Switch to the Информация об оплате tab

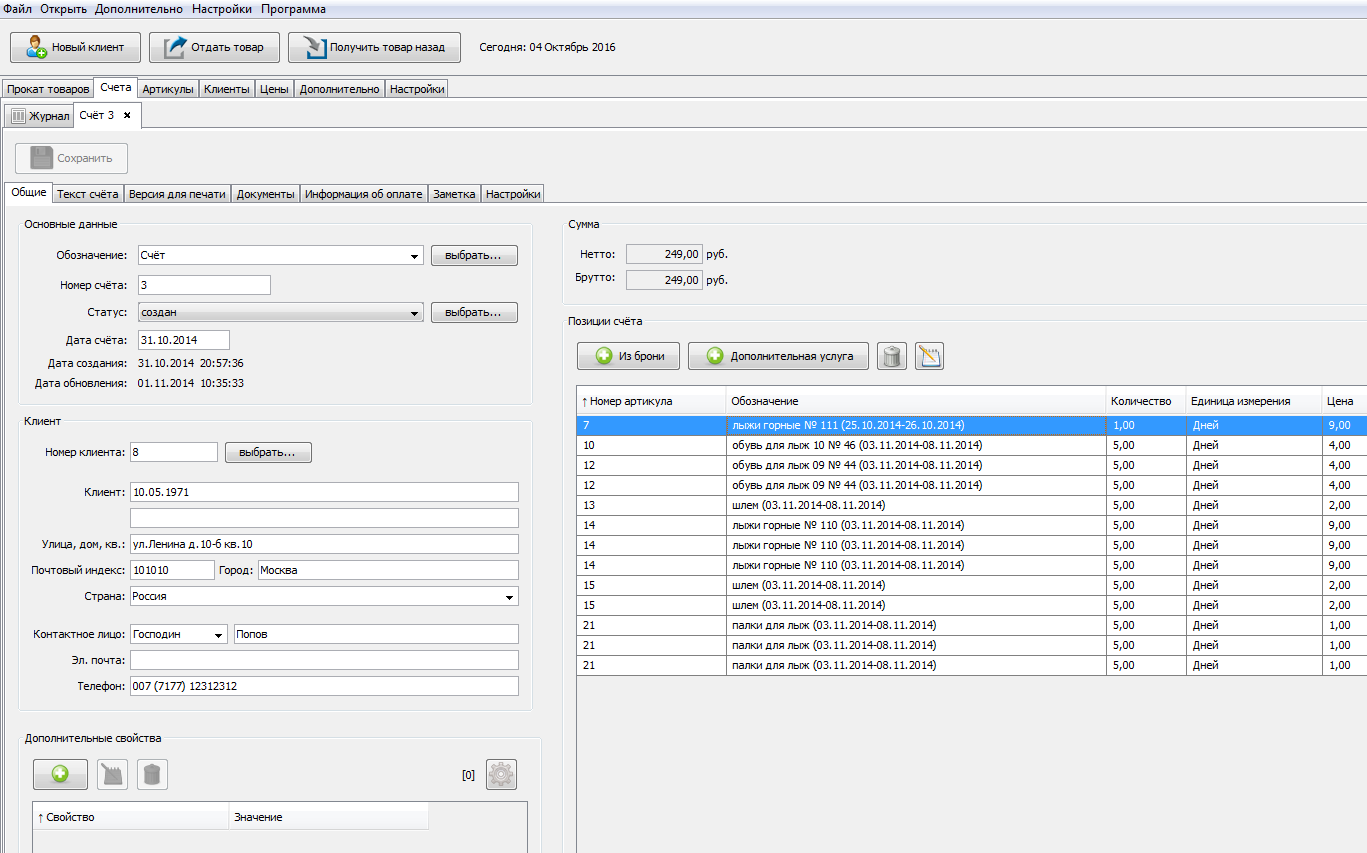364,194
